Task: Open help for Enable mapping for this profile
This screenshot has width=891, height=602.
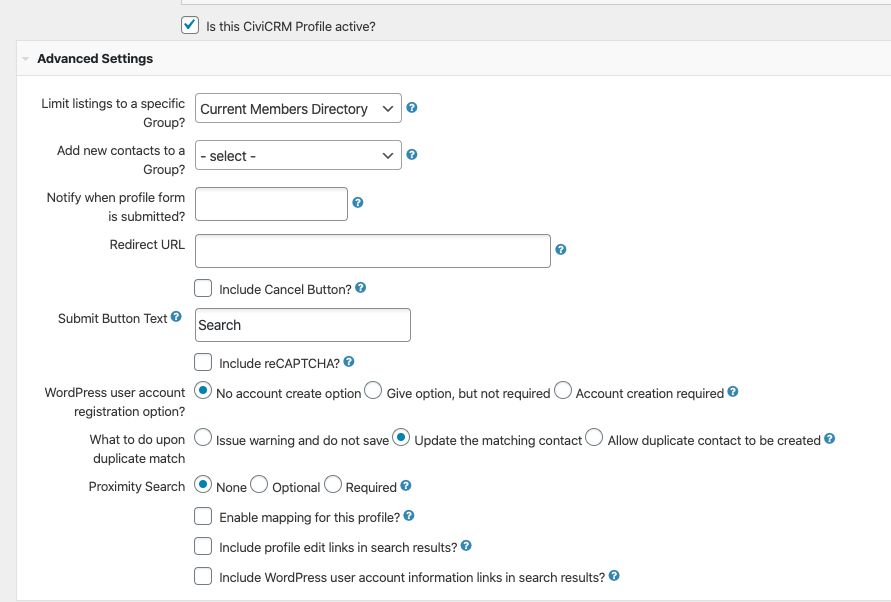Action: [x=409, y=516]
